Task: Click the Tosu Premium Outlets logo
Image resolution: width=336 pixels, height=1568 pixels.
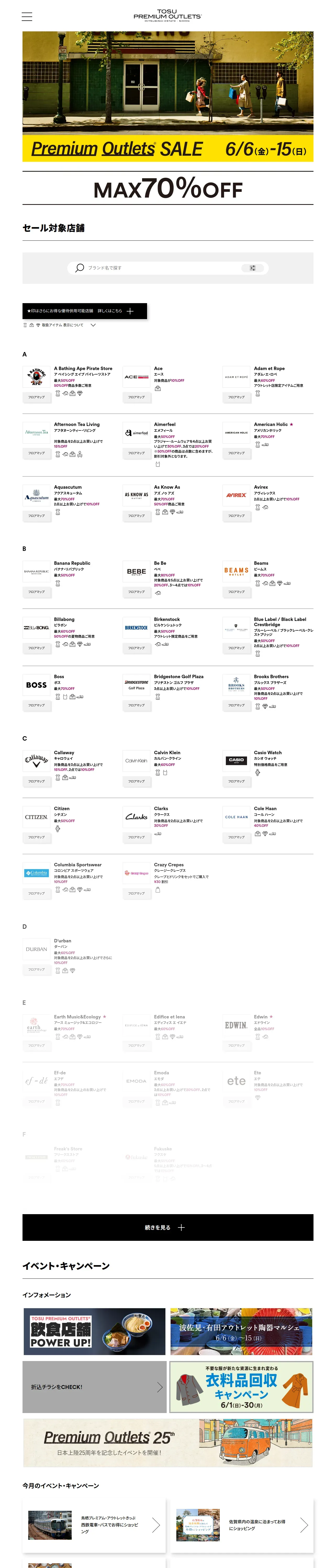Action: pyautogui.click(x=168, y=16)
